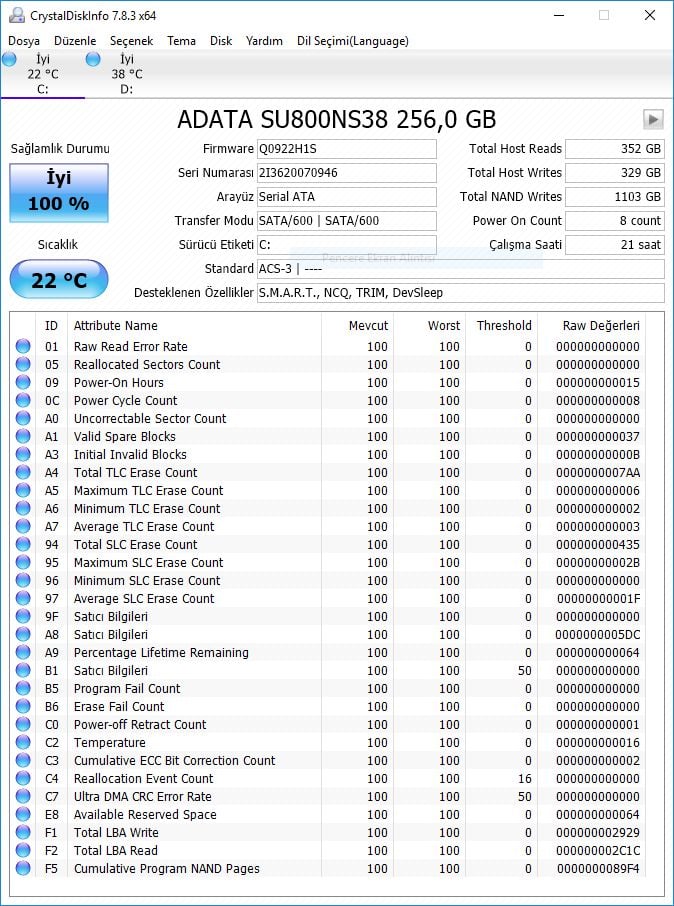Click the Worst column header
The height and width of the screenshot is (906, 674).
coord(430,326)
